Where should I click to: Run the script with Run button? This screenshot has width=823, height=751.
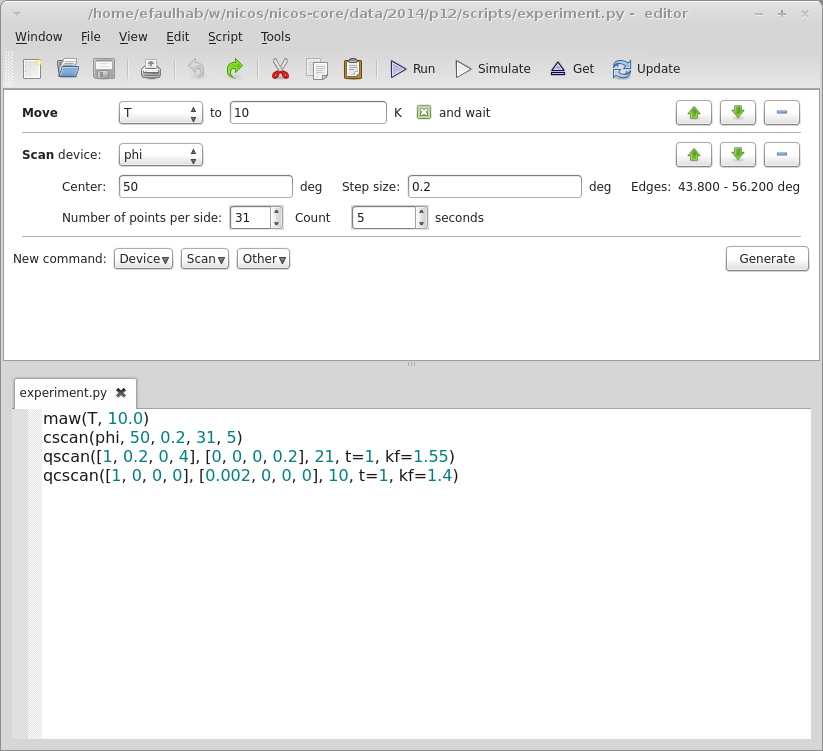(x=412, y=69)
